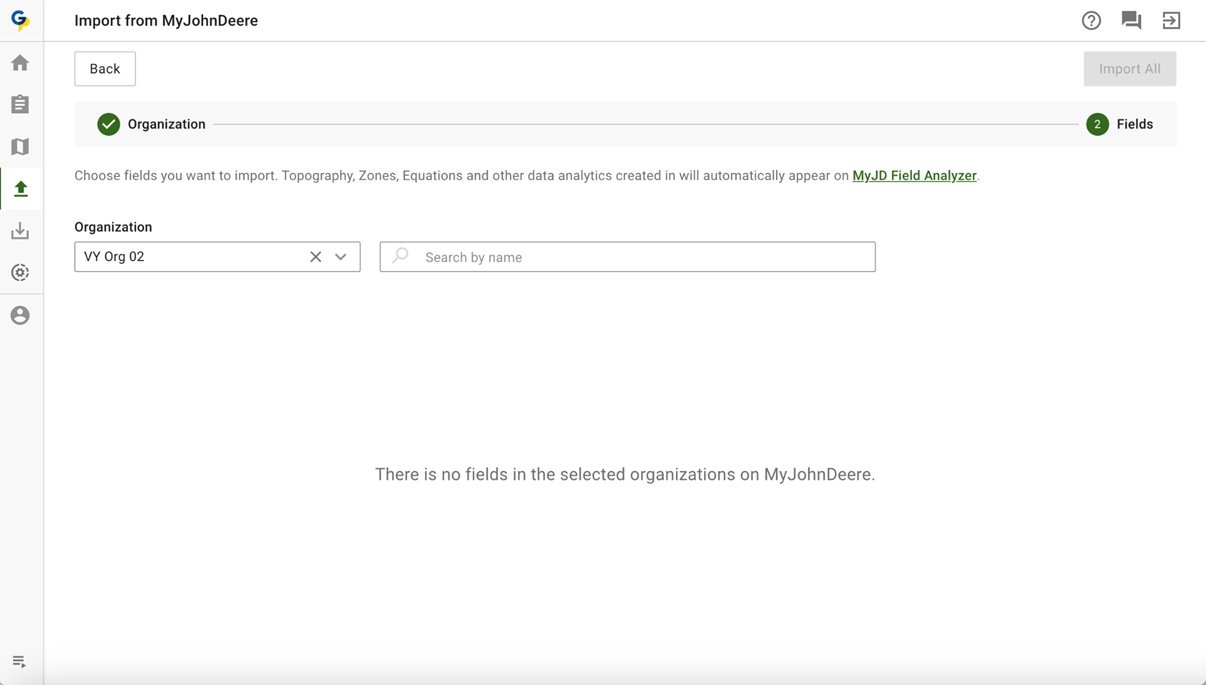Go to Home in the sidebar
This screenshot has width=1206, height=685.
coord(20,63)
